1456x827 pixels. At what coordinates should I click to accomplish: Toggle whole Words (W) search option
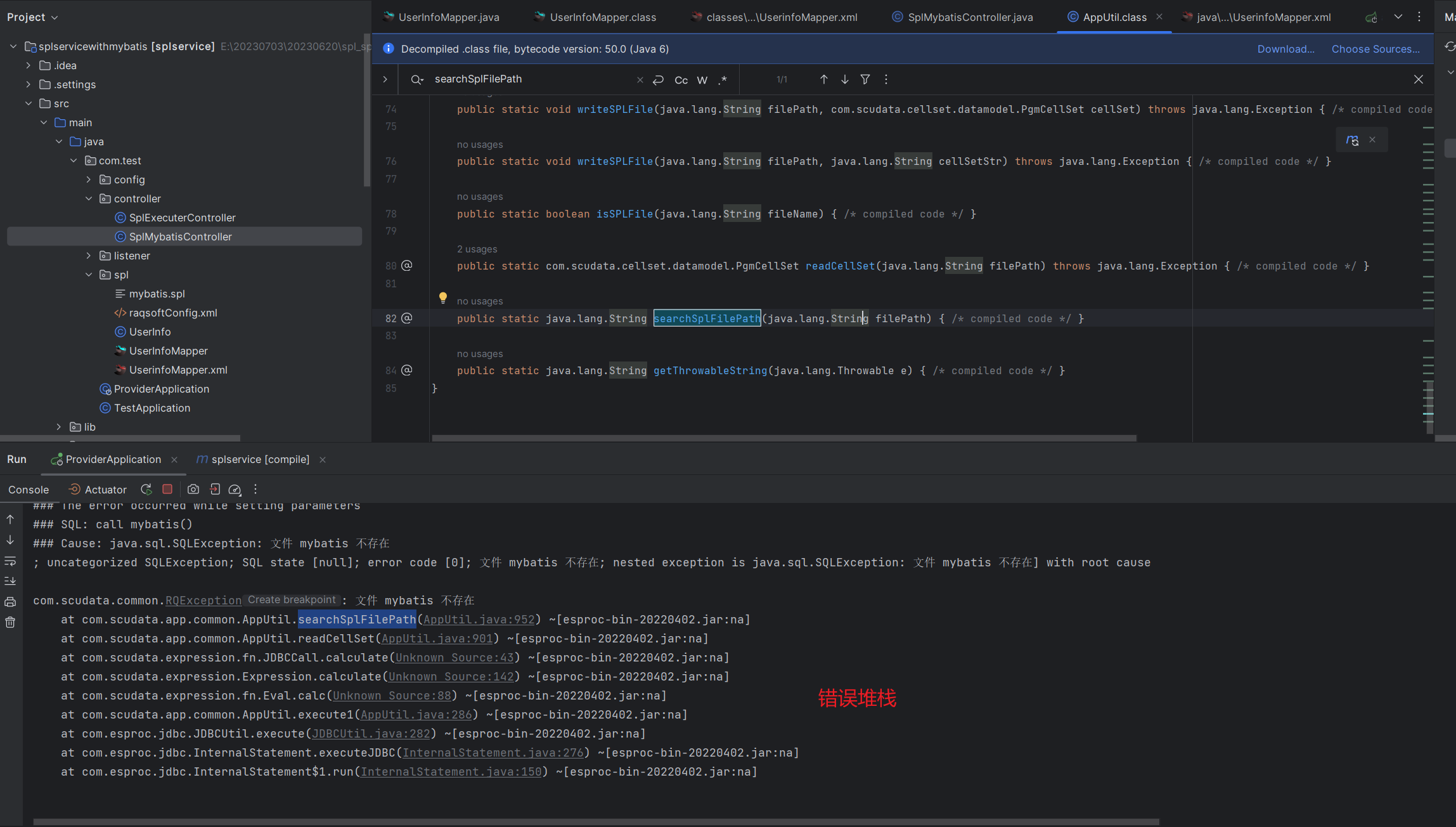click(x=702, y=80)
